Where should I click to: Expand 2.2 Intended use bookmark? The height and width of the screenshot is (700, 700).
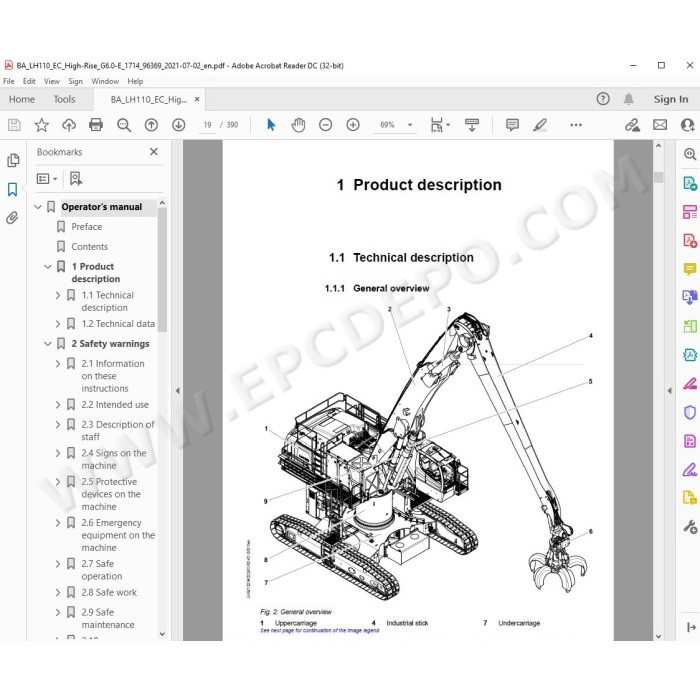point(58,404)
